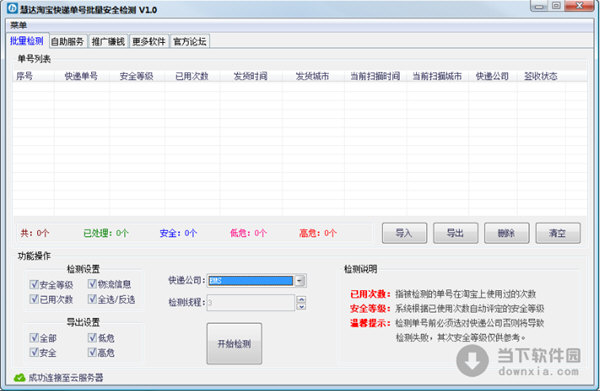Click the 安全等级 column header
Viewport: 600px width, 391px height.
point(137,76)
